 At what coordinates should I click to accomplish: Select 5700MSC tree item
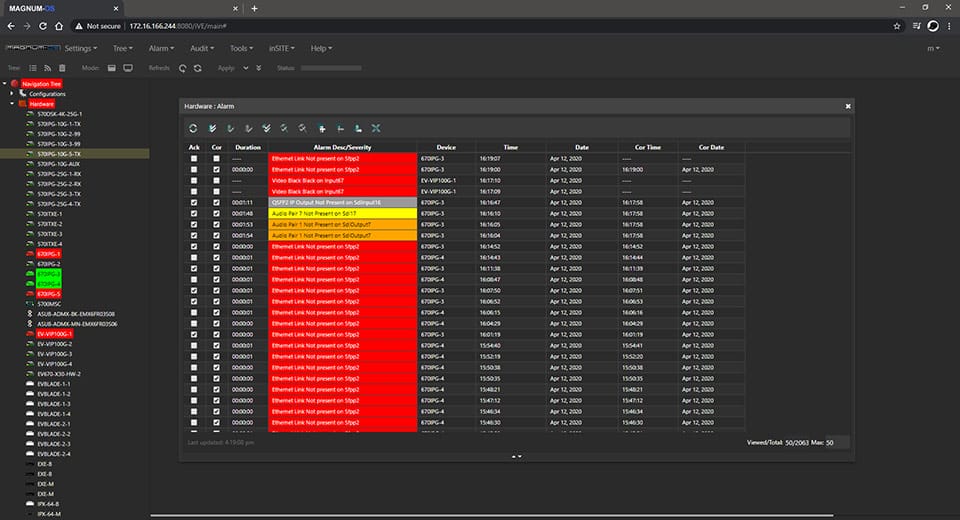click(50, 304)
